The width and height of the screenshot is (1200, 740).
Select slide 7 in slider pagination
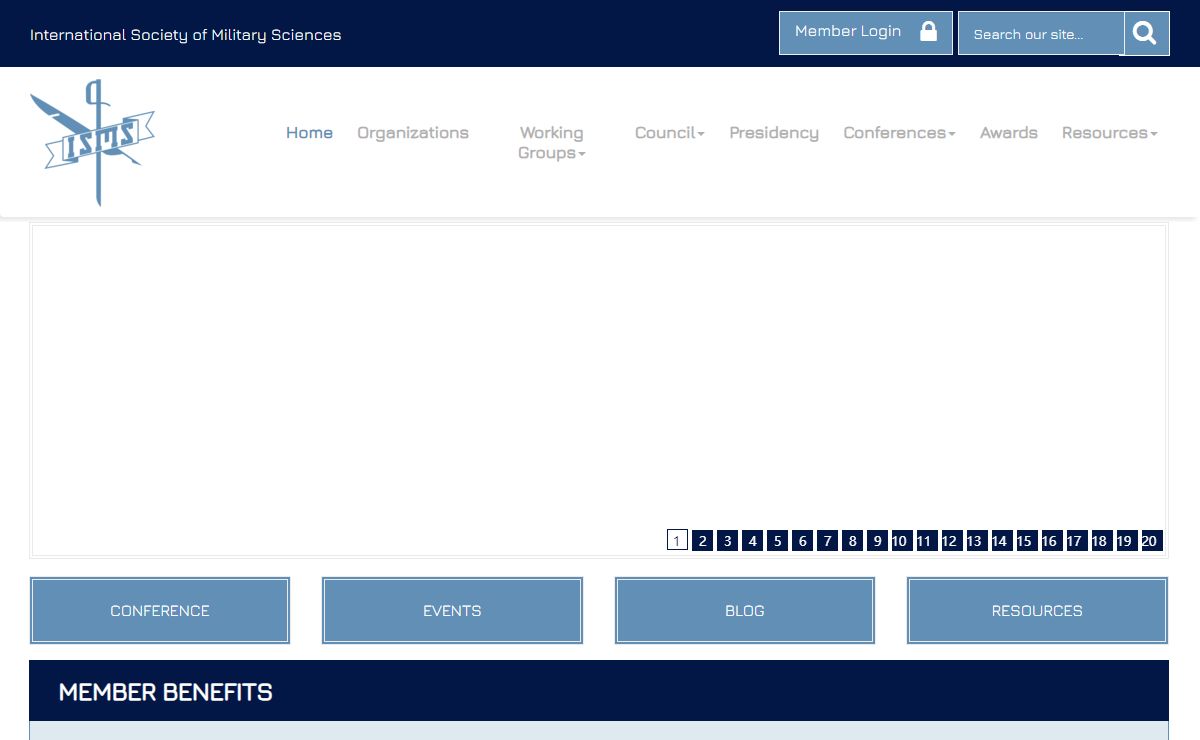point(827,540)
